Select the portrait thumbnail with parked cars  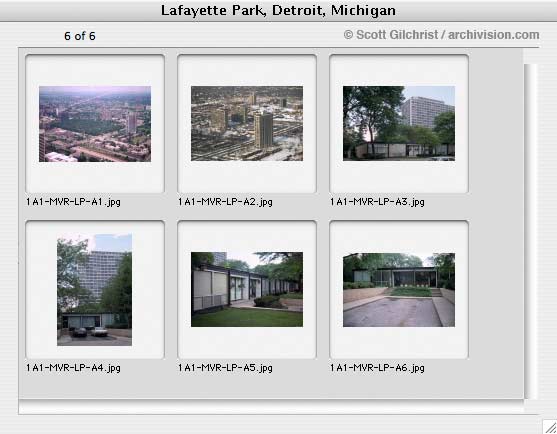(94, 289)
